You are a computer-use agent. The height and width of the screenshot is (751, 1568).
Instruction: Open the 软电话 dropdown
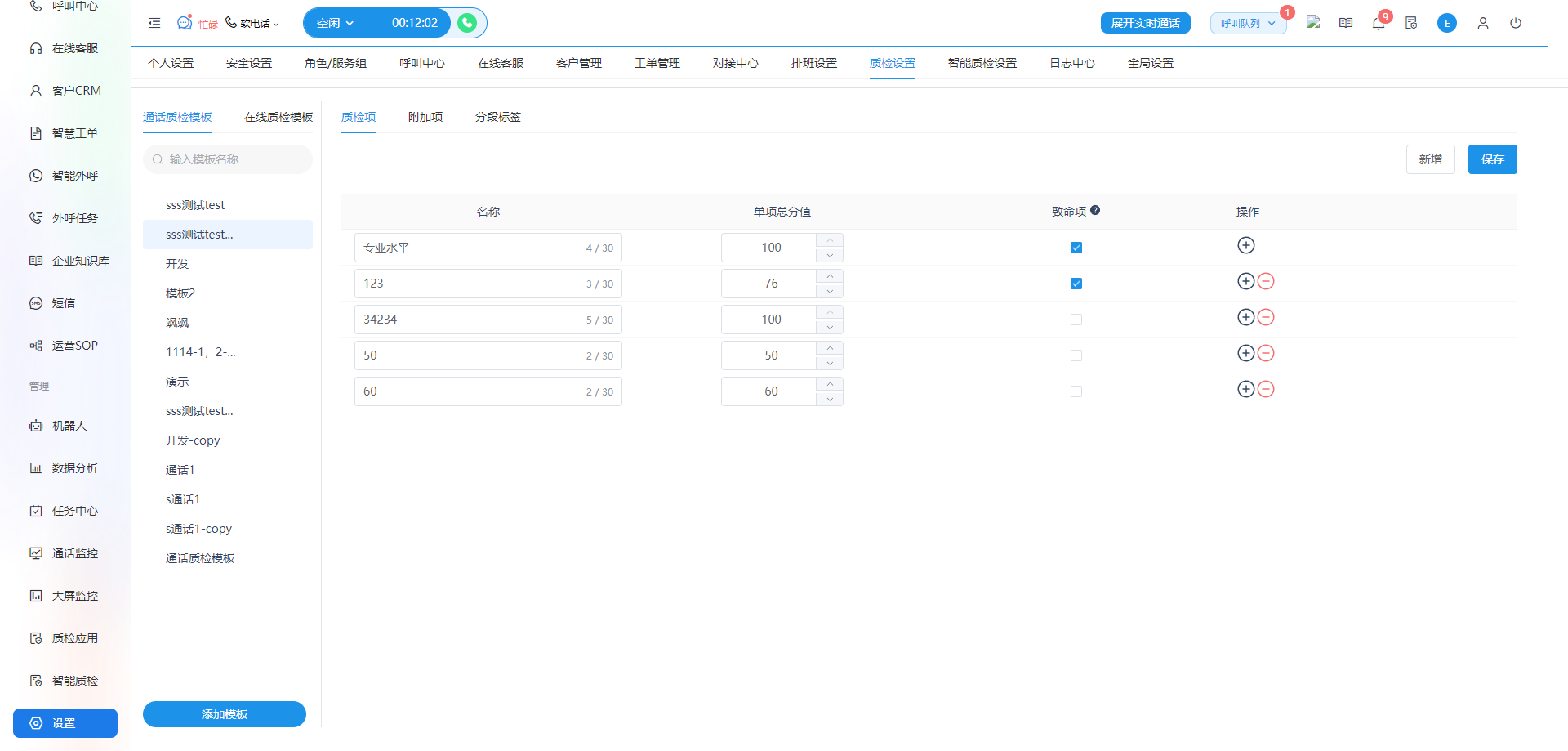click(x=252, y=23)
